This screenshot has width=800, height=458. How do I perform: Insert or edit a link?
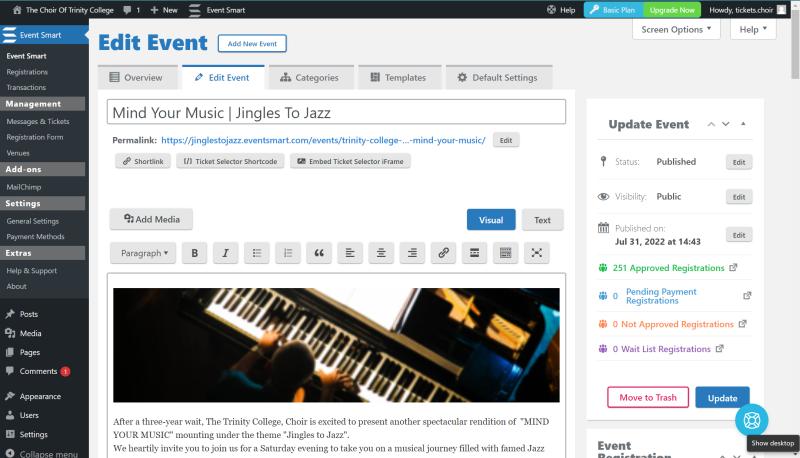coord(443,253)
